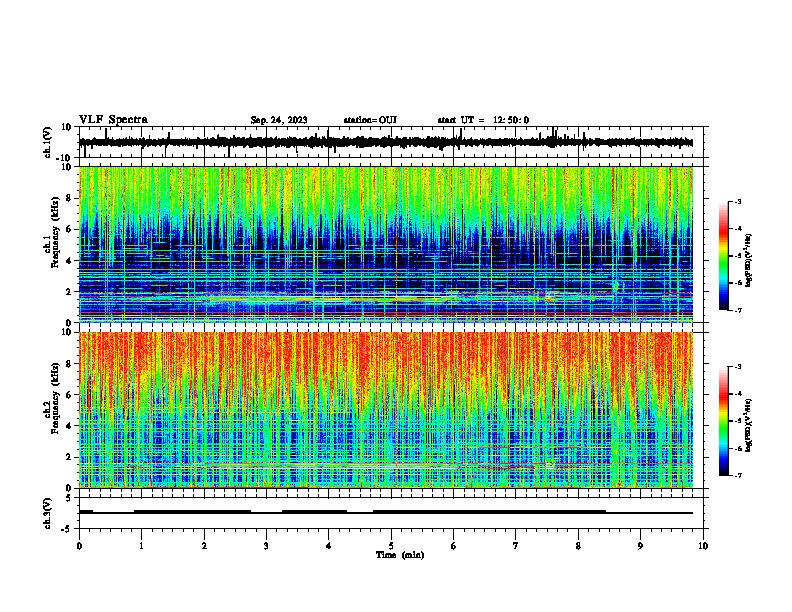Click the "0" tick on the Time axis
This screenshot has height=612, width=792.
tap(79, 546)
